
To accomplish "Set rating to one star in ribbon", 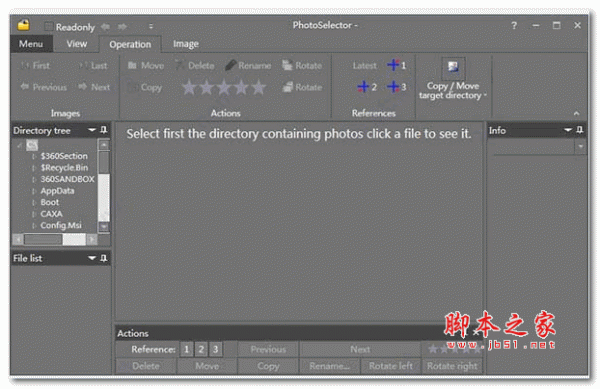I will pyautogui.click(x=189, y=87).
